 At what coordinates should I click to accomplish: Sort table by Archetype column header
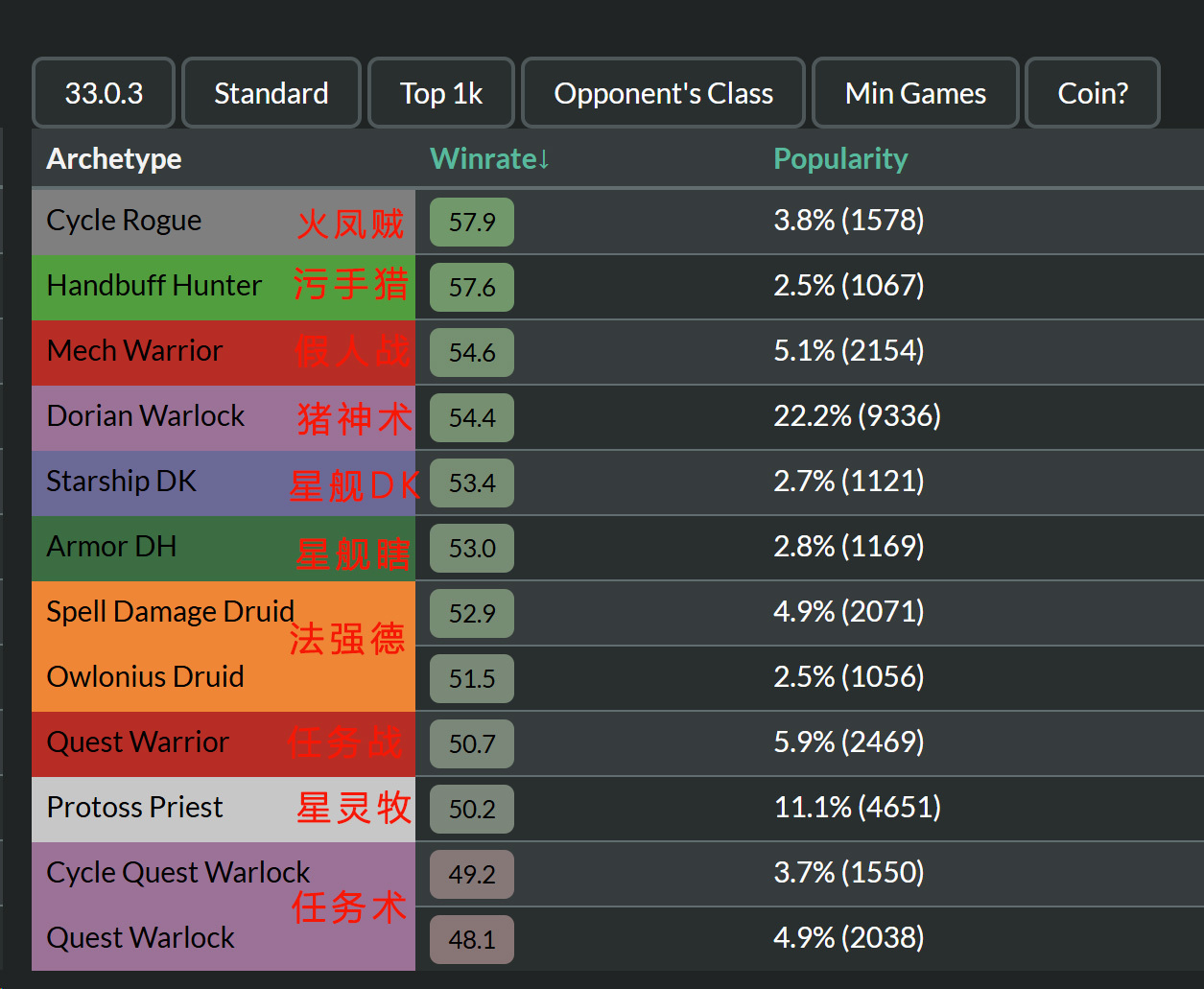click(114, 158)
